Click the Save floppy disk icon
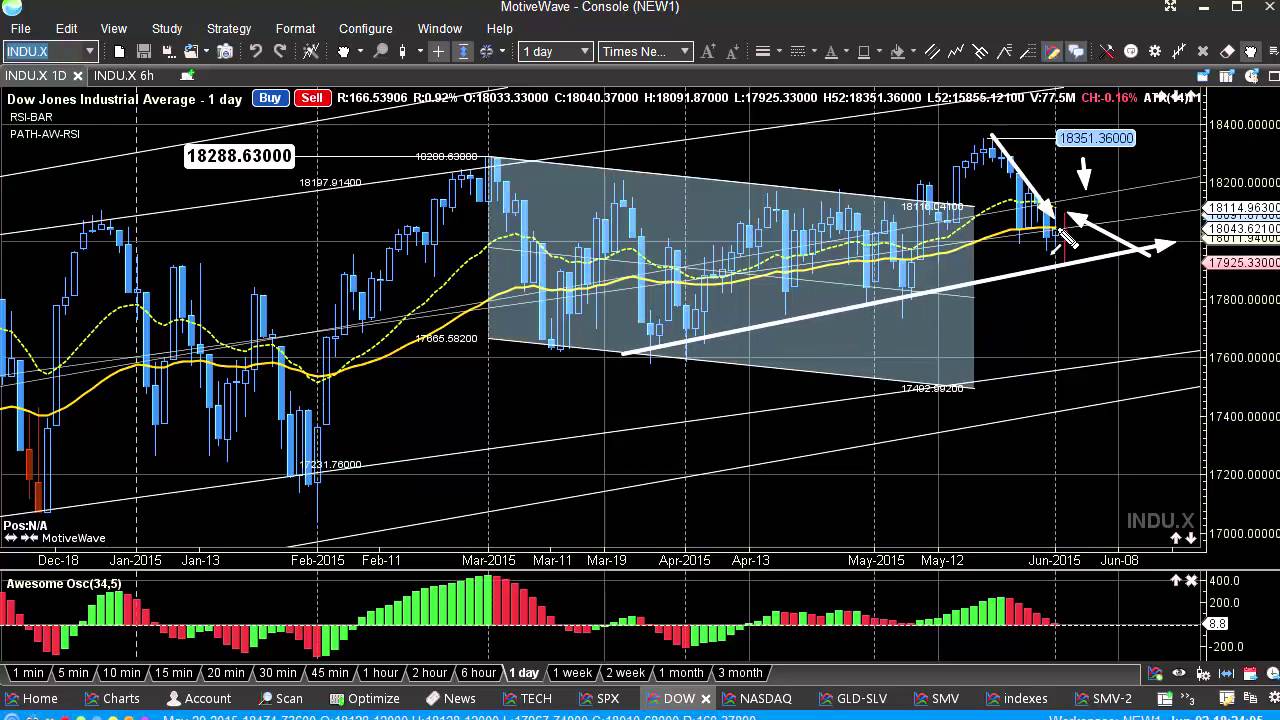 click(144, 51)
